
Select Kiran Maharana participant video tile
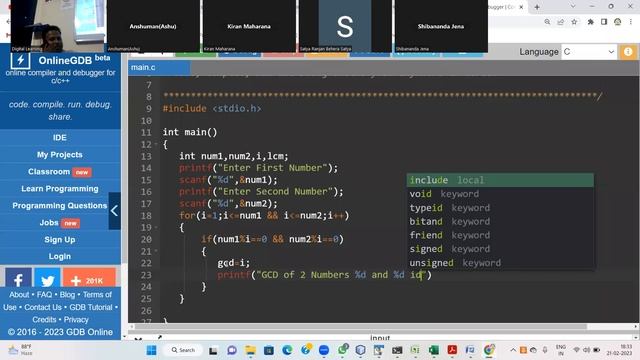pos(249,26)
